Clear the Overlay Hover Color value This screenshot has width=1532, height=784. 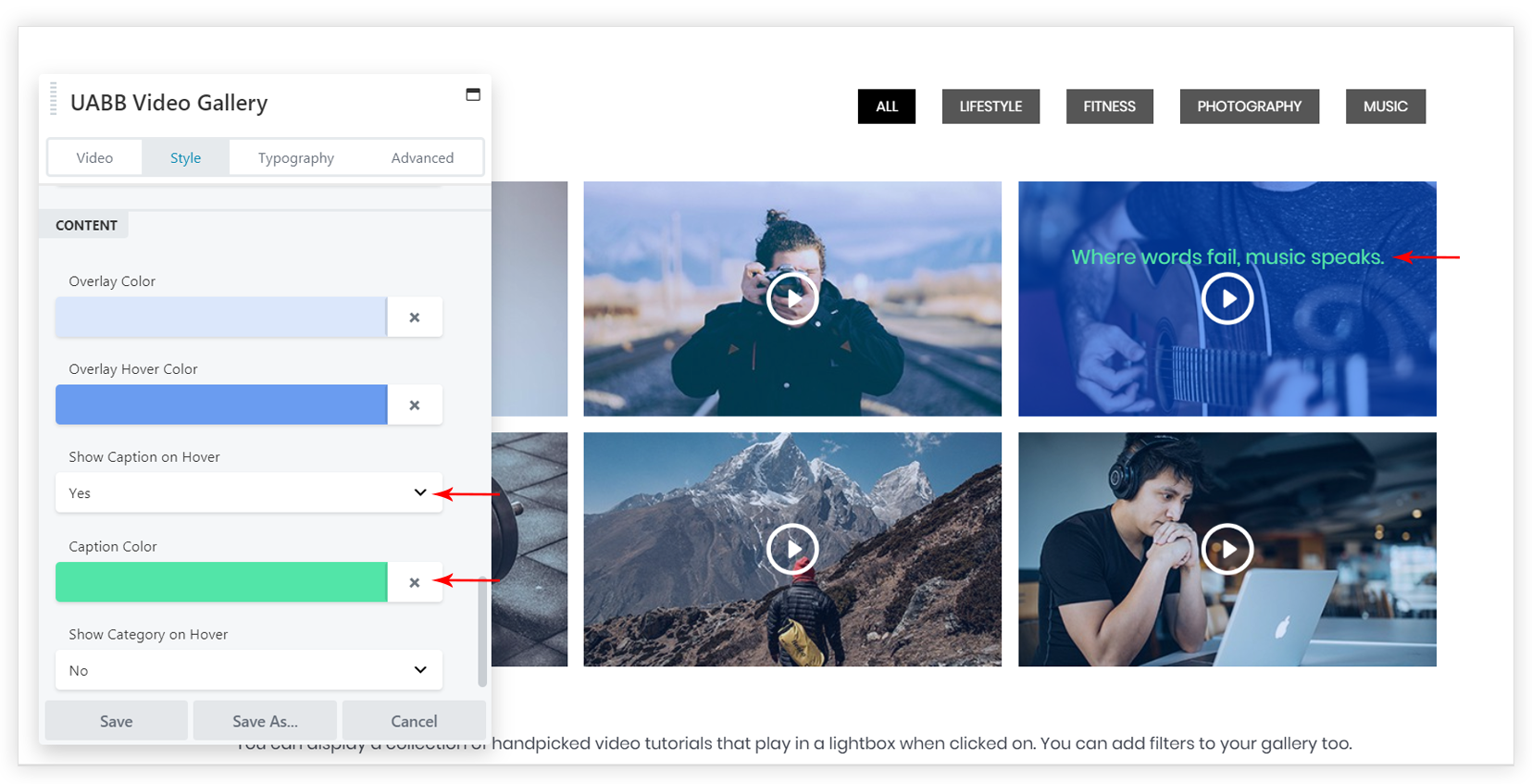pyautogui.click(x=415, y=405)
